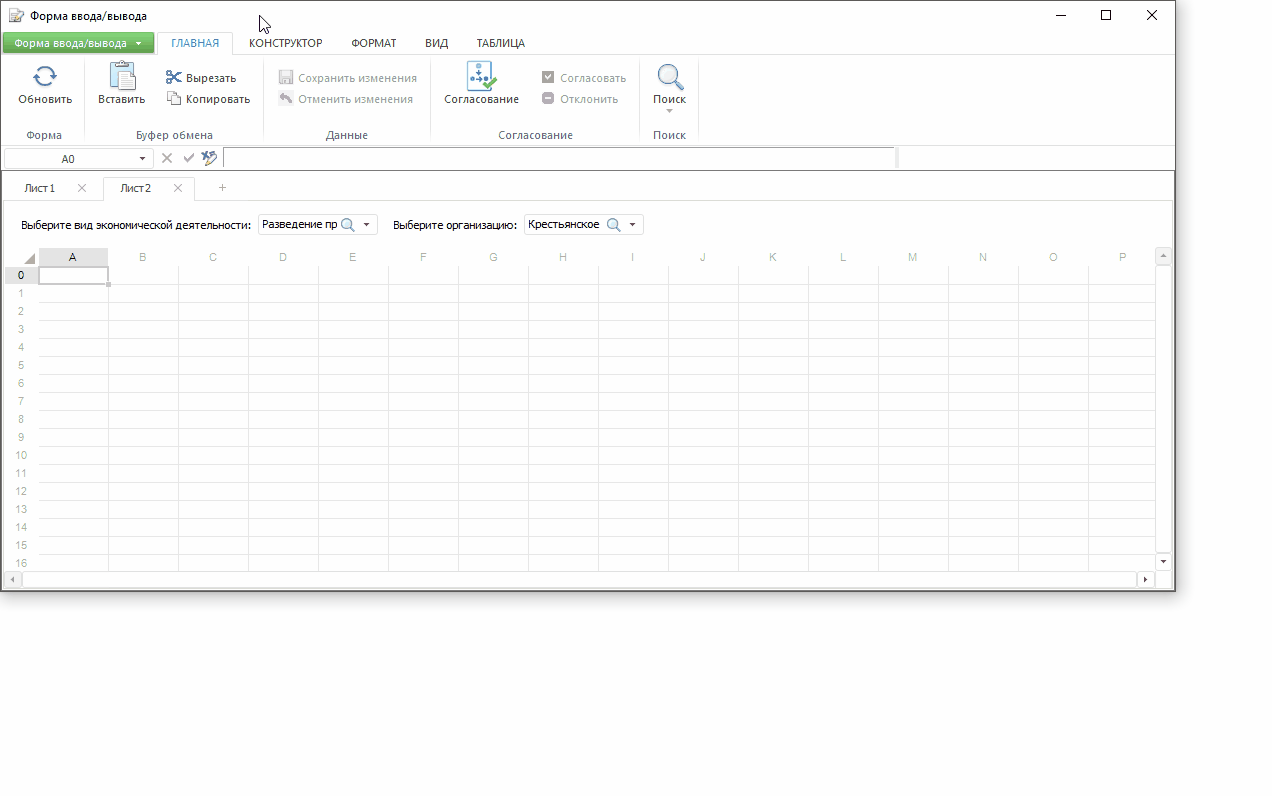The image size is (1272, 796).
Task: Close the Лист1 sheet tab
Action: tap(82, 188)
